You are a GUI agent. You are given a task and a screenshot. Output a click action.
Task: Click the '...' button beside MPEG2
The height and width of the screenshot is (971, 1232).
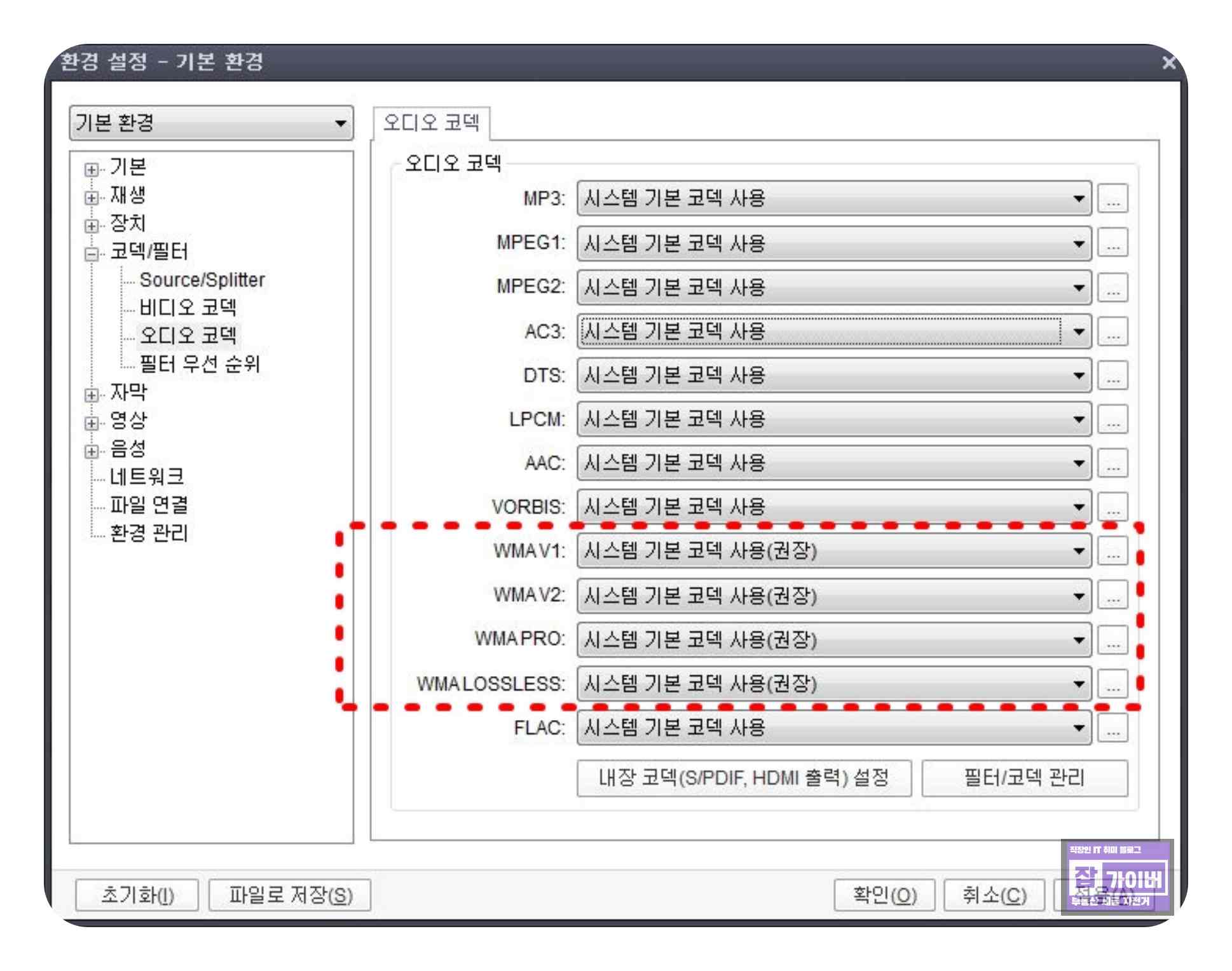1112,288
